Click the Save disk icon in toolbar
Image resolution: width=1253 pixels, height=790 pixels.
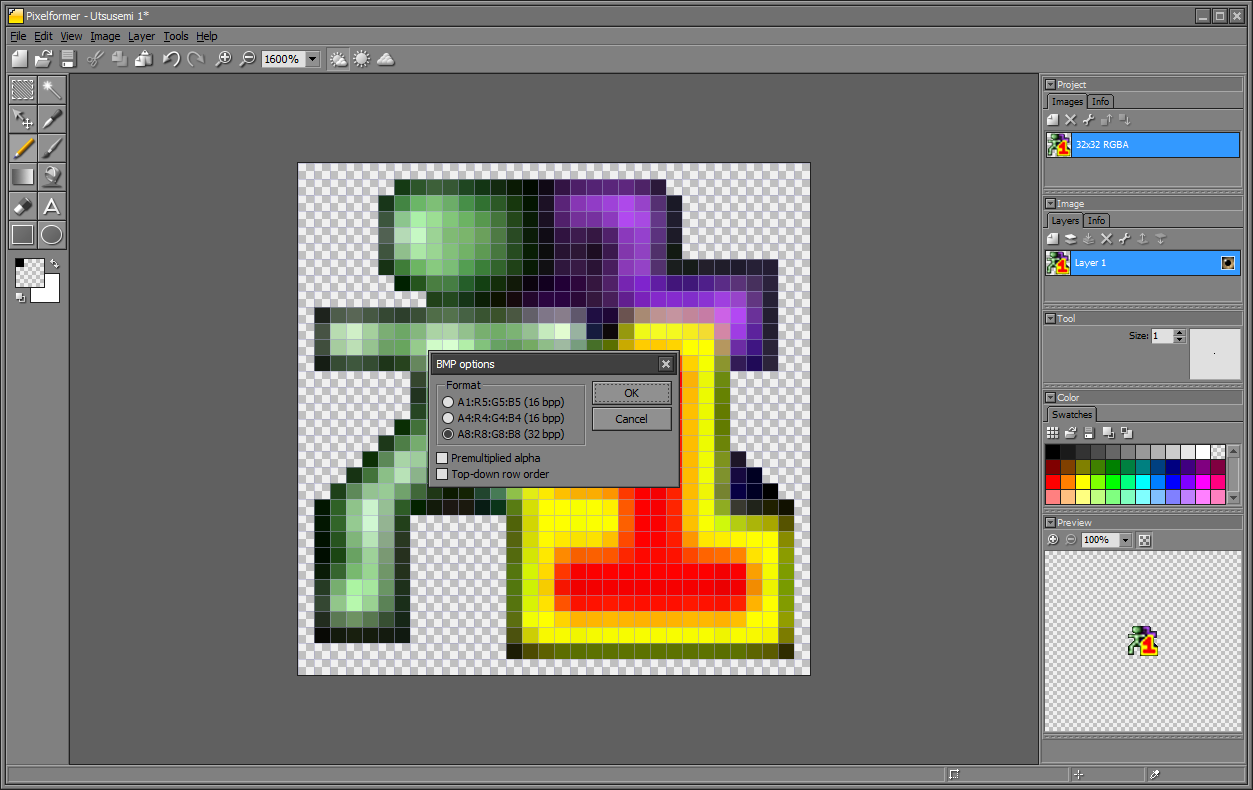(x=68, y=59)
